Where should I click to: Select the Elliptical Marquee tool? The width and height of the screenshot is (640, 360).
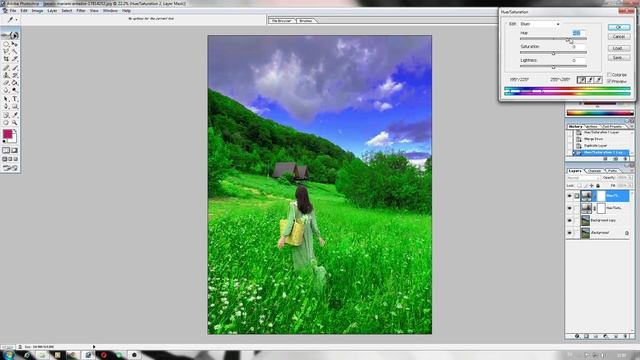(x=6, y=44)
